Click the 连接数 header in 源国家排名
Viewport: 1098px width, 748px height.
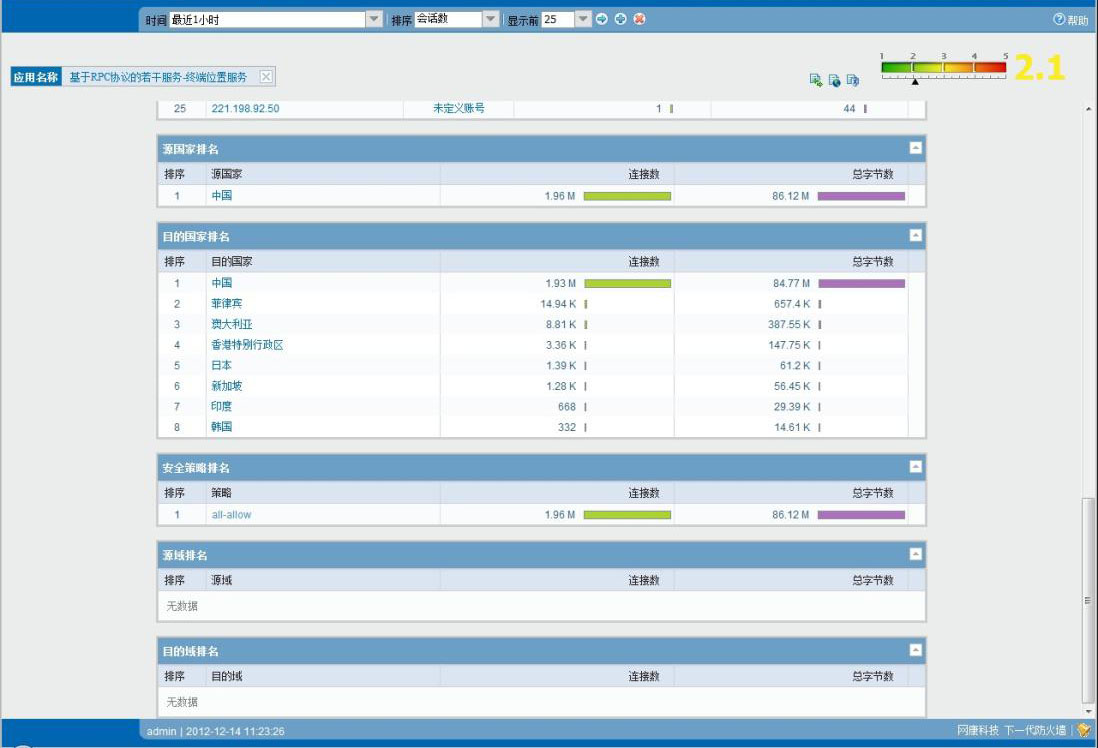pos(644,174)
